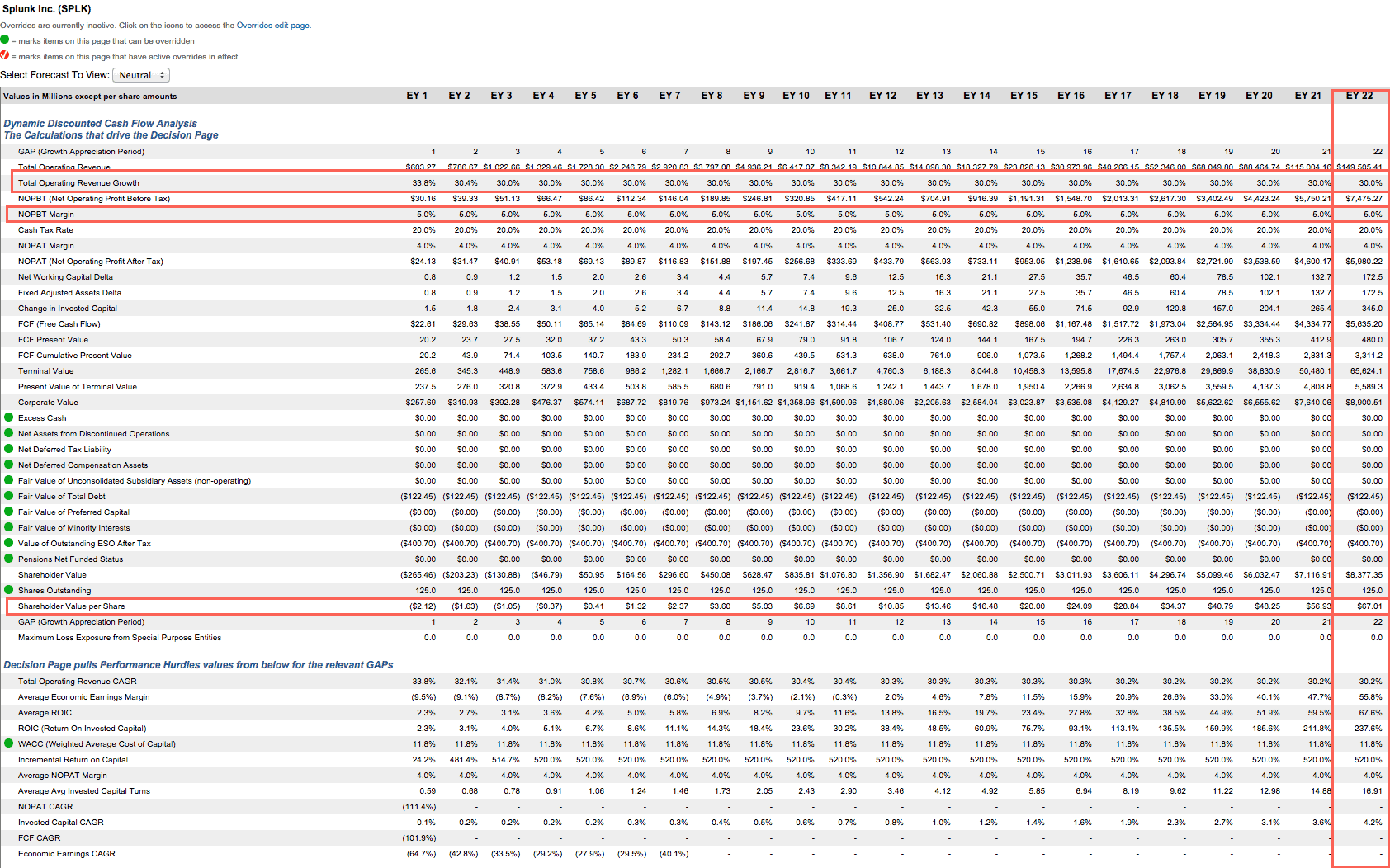
Task: Click green icon beside Fair Value of Preferred Capital
Action: [x=8, y=512]
